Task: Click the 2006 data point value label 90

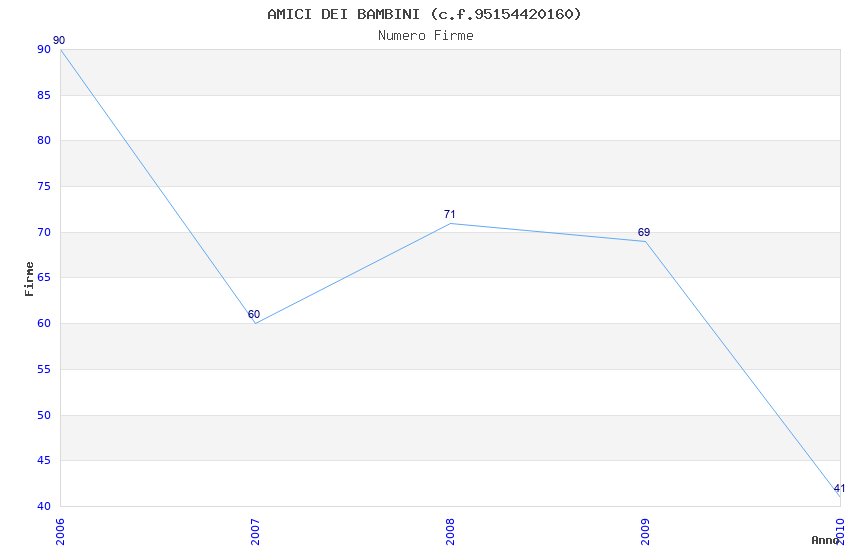Action: 59,41
